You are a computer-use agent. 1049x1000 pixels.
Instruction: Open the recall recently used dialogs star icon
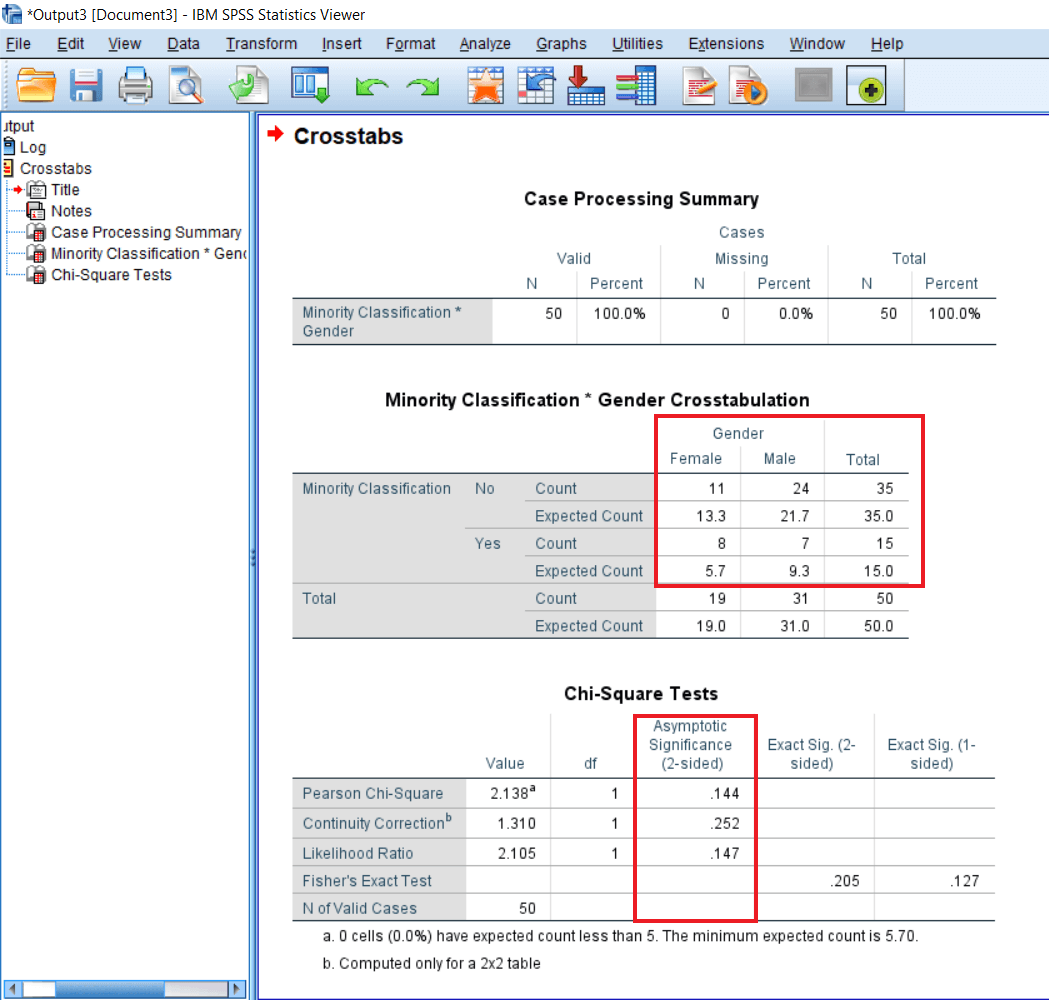(x=486, y=85)
